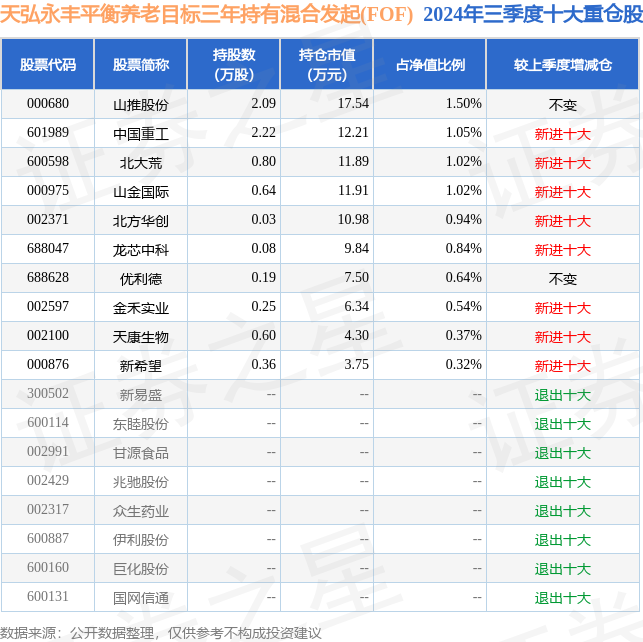The image size is (643, 642).
Task: Select stock code 002991
Action: [48, 452]
